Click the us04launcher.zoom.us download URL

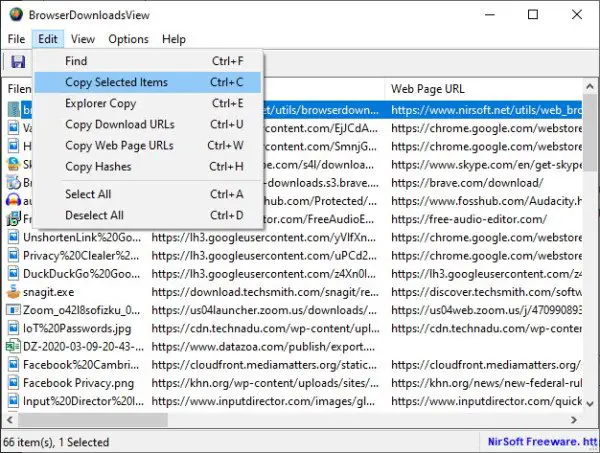[264, 310]
